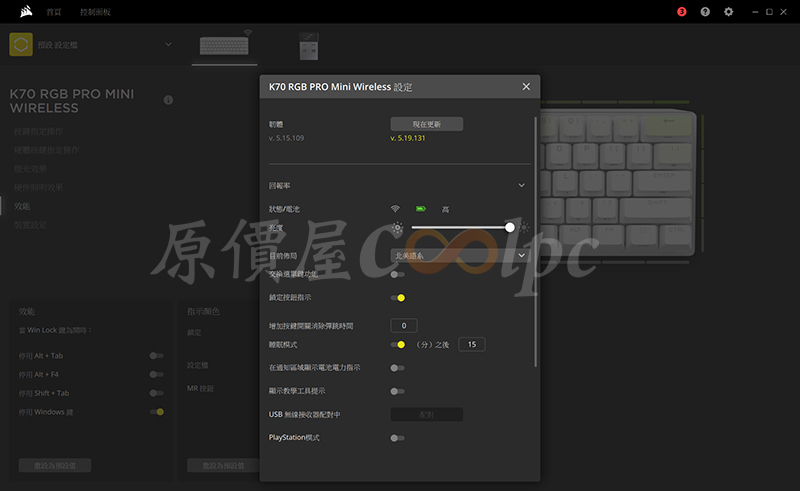
Task: Click the settings dialog vertical scrollbar
Action: pos(535,242)
